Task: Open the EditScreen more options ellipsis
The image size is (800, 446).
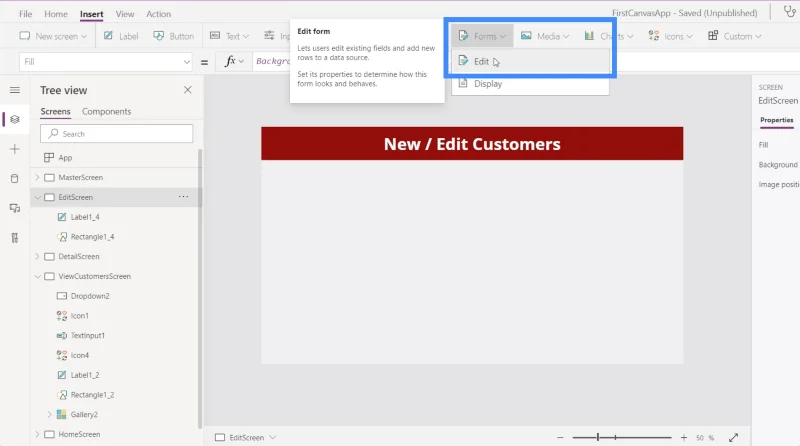Action: click(x=183, y=196)
